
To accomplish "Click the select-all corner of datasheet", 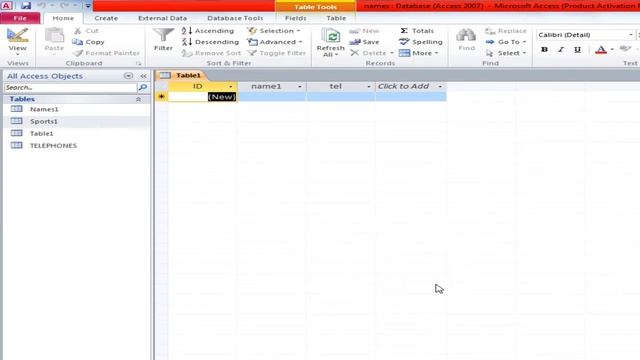I will coord(162,87).
